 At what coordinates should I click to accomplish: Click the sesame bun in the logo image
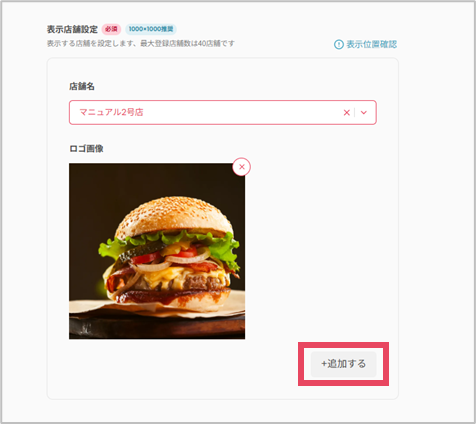click(173, 213)
